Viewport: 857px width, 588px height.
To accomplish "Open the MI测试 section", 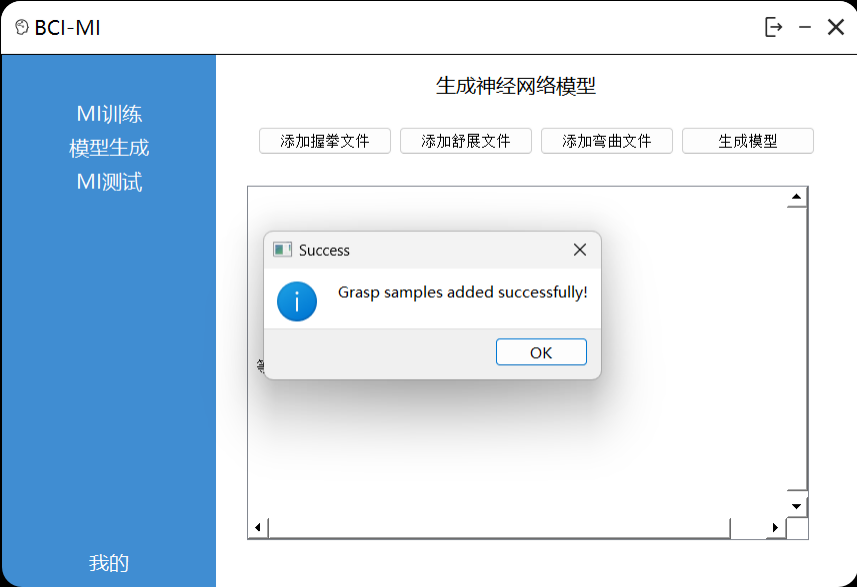I will point(109,181).
